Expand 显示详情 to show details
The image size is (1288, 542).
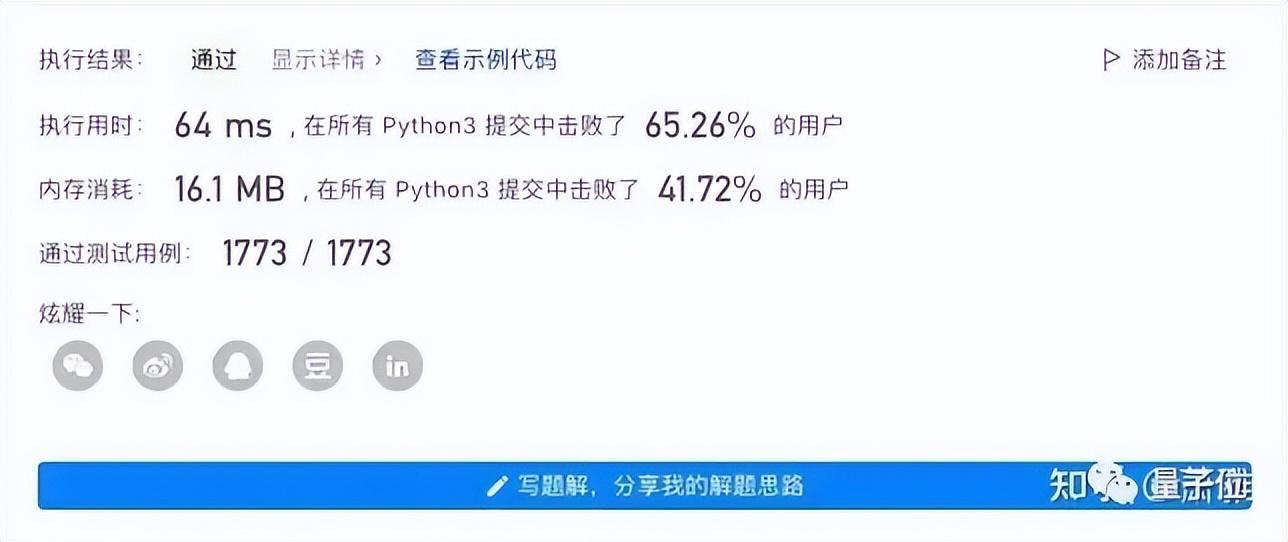[327, 60]
